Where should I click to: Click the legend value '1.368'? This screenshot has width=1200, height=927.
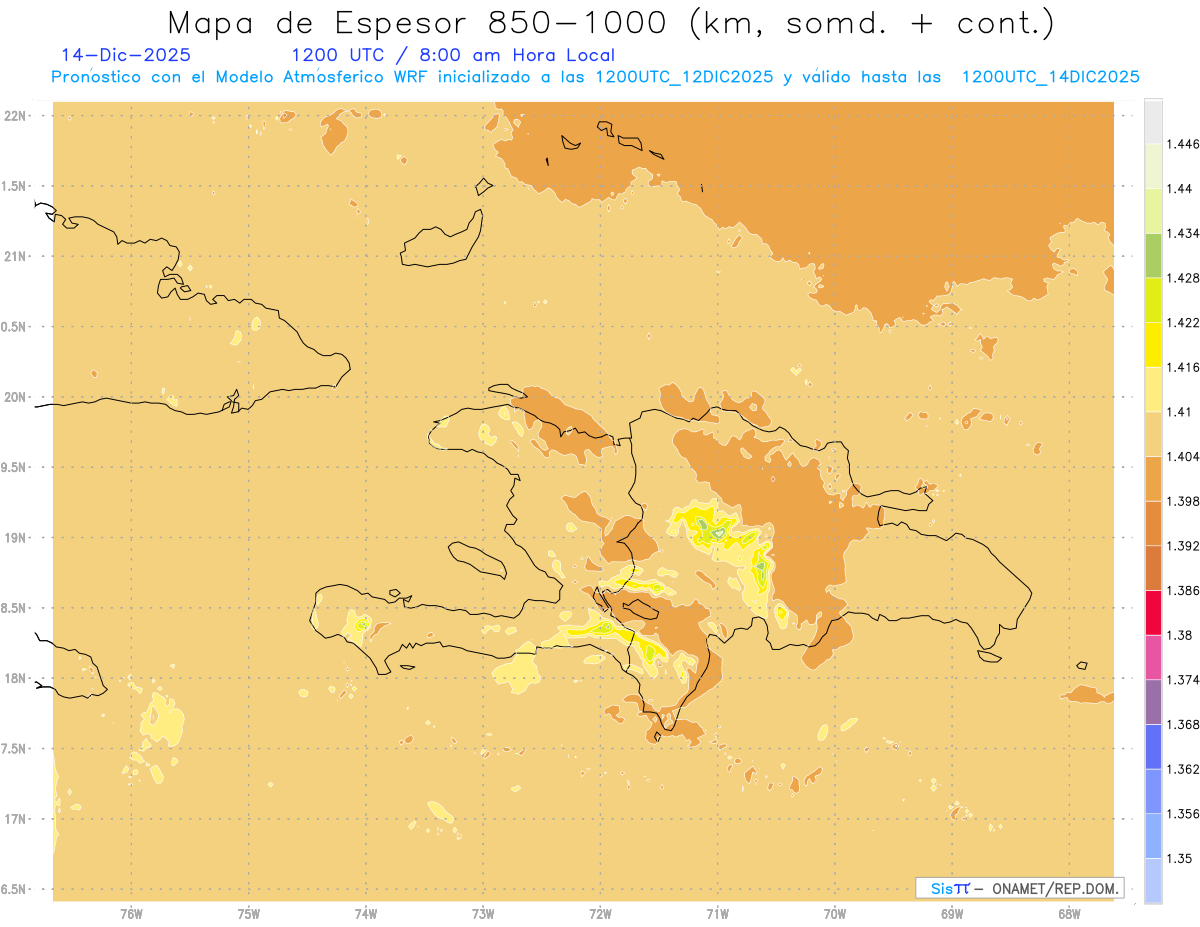click(x=1181, y=724)
